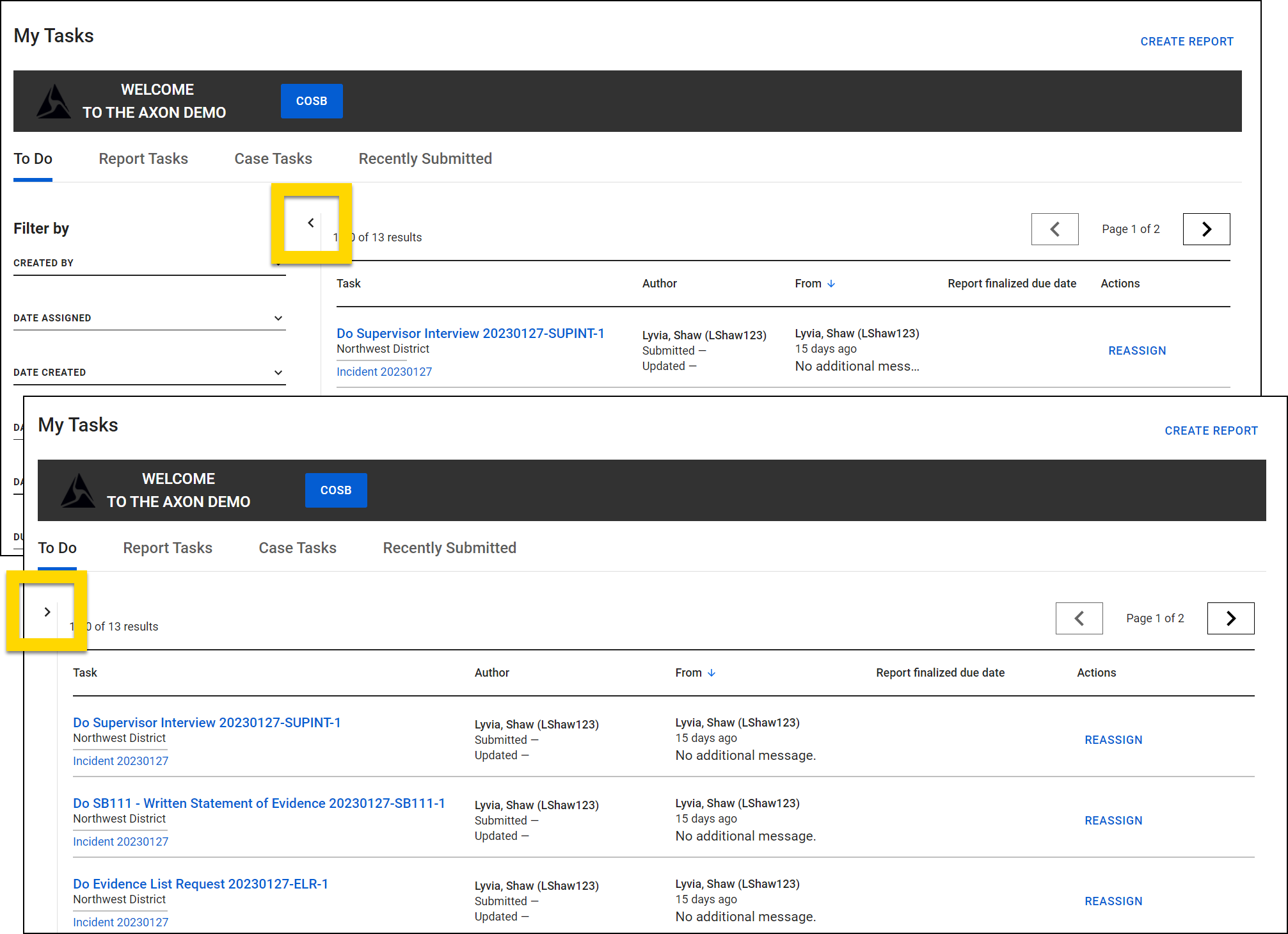
Task: Click the previous page arrow in lower view
Action: 1079,618
